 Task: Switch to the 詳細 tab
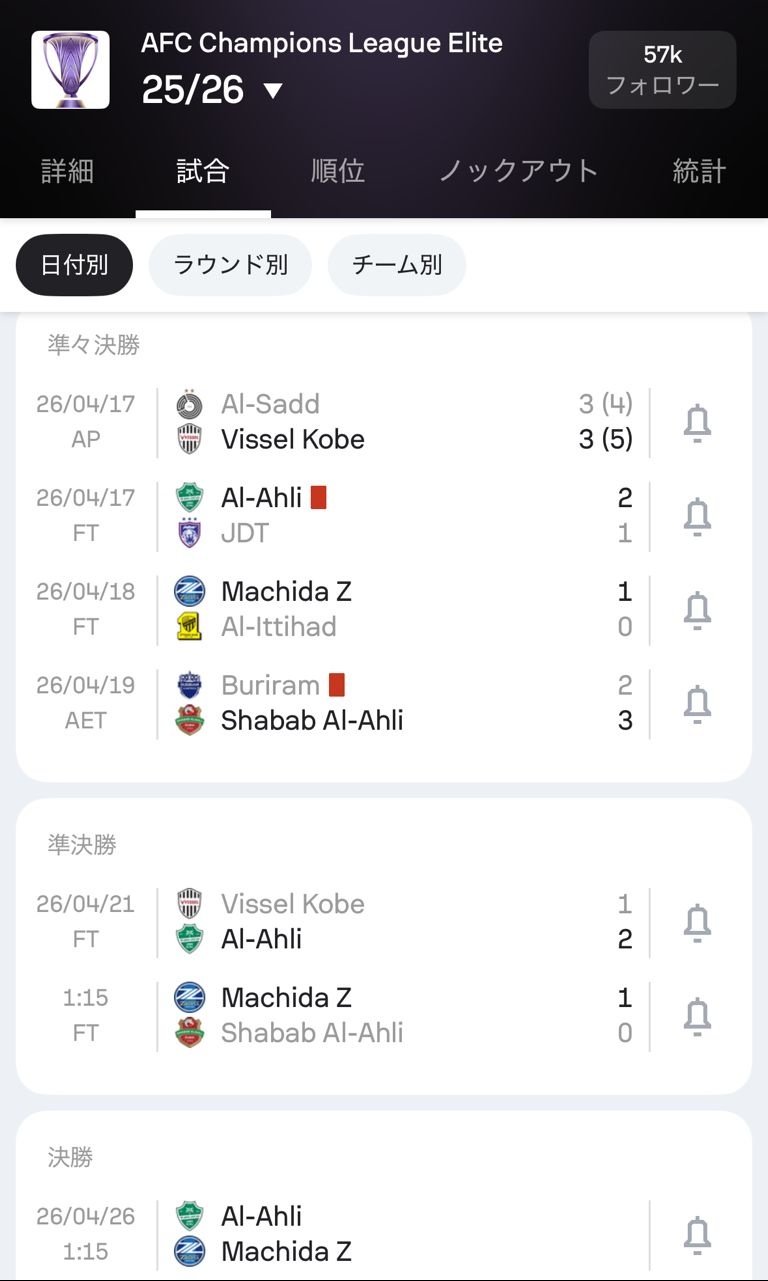(67, 171)
